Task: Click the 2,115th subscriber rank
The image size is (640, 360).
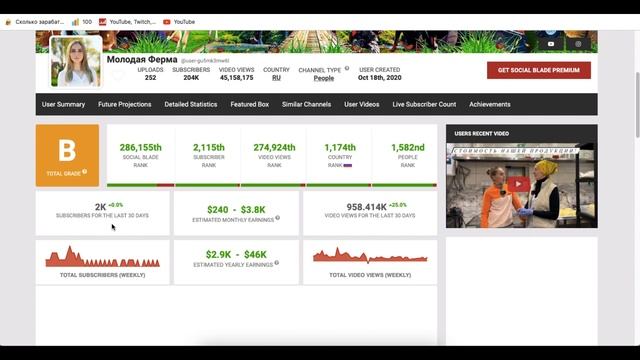Action: 209,147
